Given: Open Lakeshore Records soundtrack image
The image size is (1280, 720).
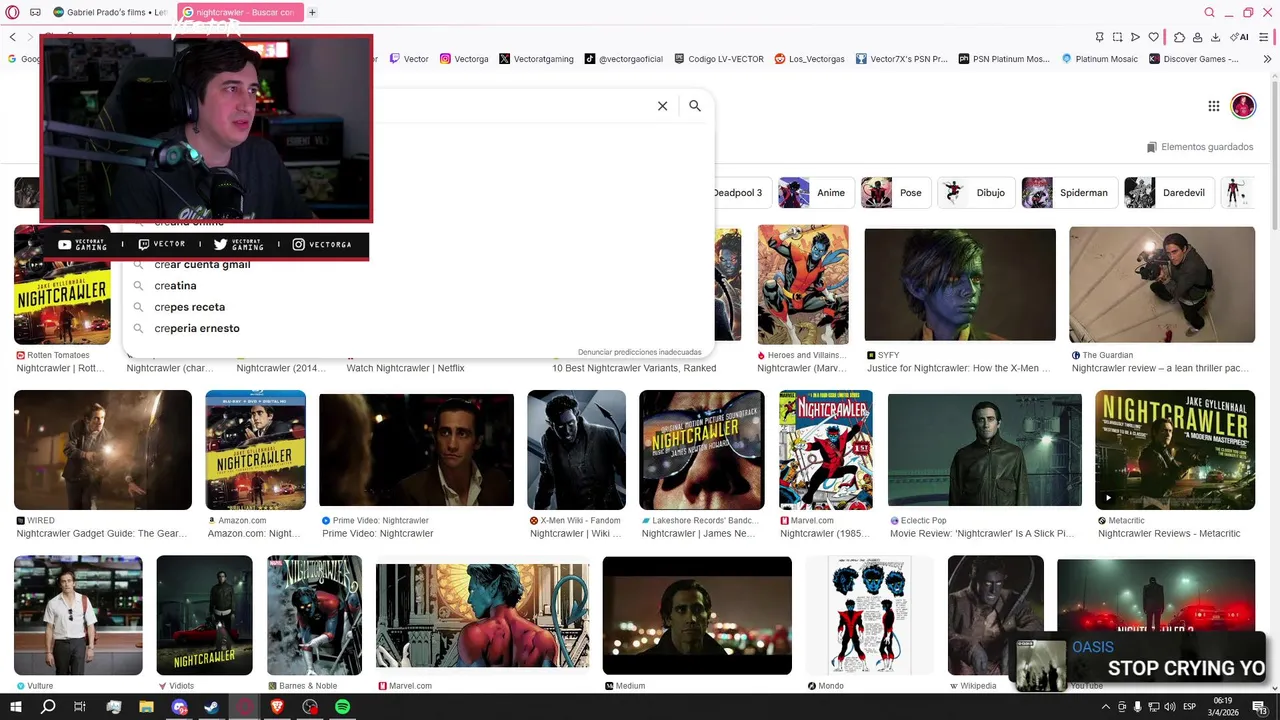Looking at the screenshot, I should [702, 450].
